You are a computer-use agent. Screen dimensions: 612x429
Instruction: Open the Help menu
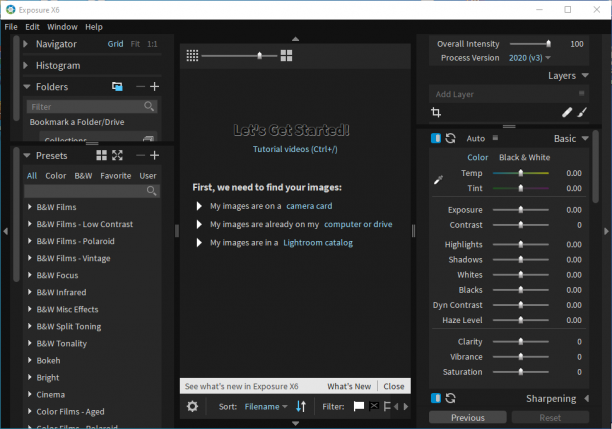pyautogui.click(x=94, y=27)
